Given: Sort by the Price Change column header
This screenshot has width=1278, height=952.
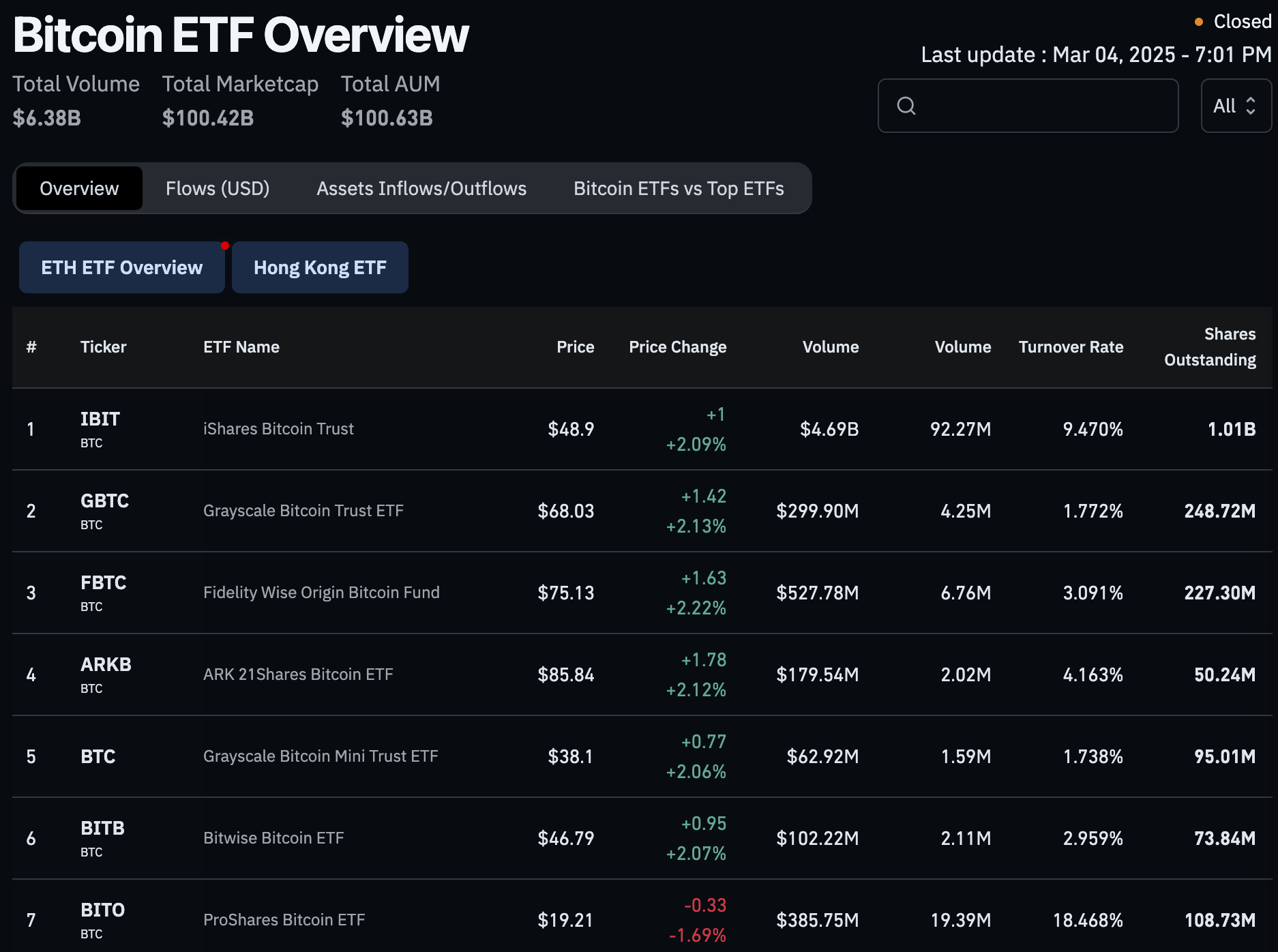Looking at the screenshot, I should point(678,347).
